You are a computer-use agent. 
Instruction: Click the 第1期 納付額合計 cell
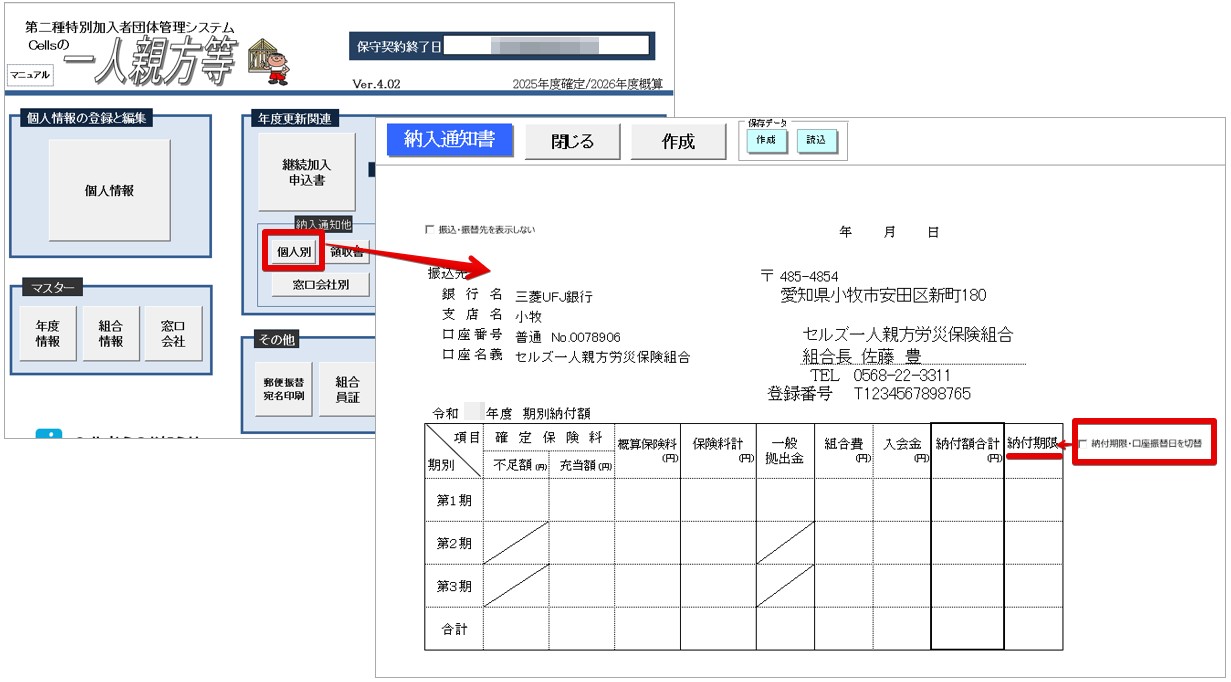967,500
